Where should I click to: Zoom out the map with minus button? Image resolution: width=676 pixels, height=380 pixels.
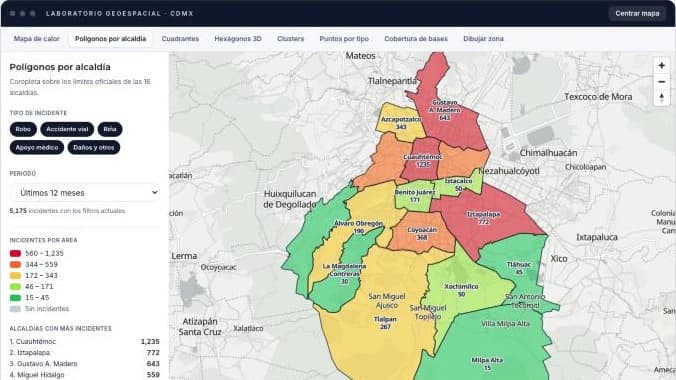coord(661,82)
